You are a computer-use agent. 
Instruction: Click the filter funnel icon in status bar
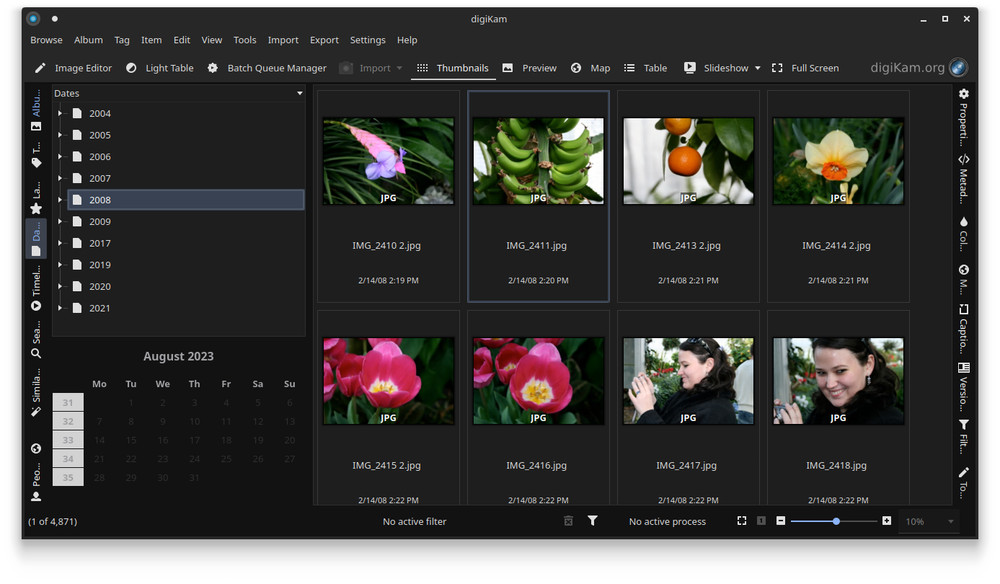click(x=592, y=521)
